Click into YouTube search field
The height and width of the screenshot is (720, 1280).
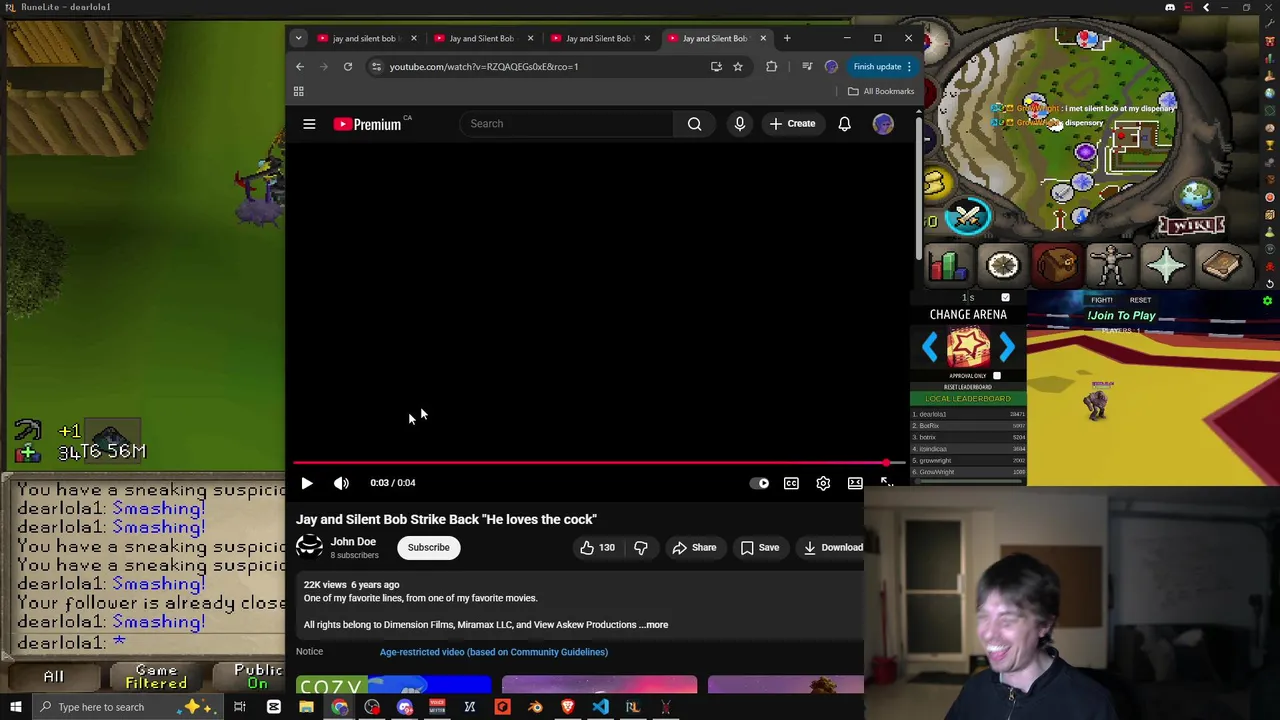point(566,124)
